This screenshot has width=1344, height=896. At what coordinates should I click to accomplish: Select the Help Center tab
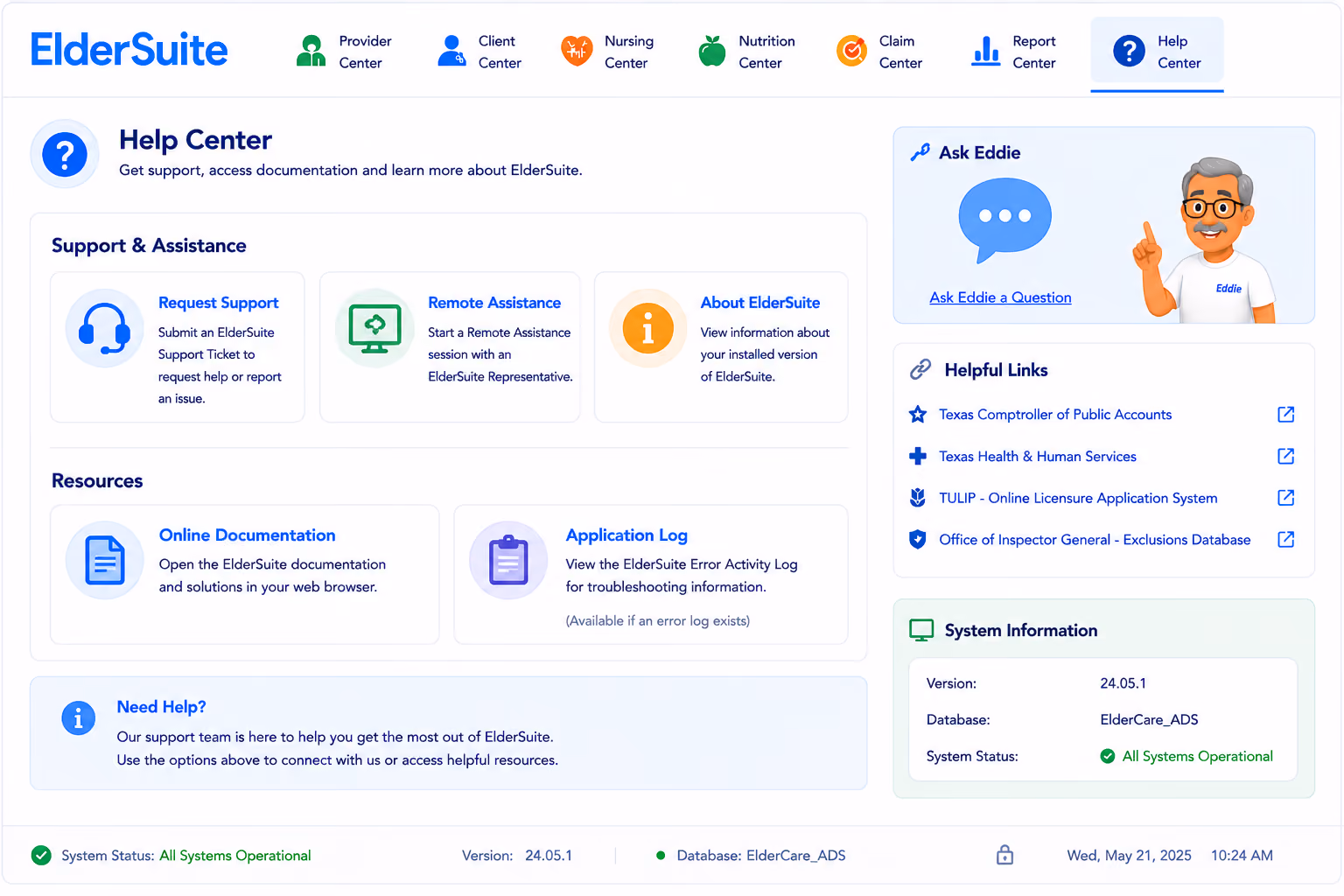click(x=1157, y=52)
